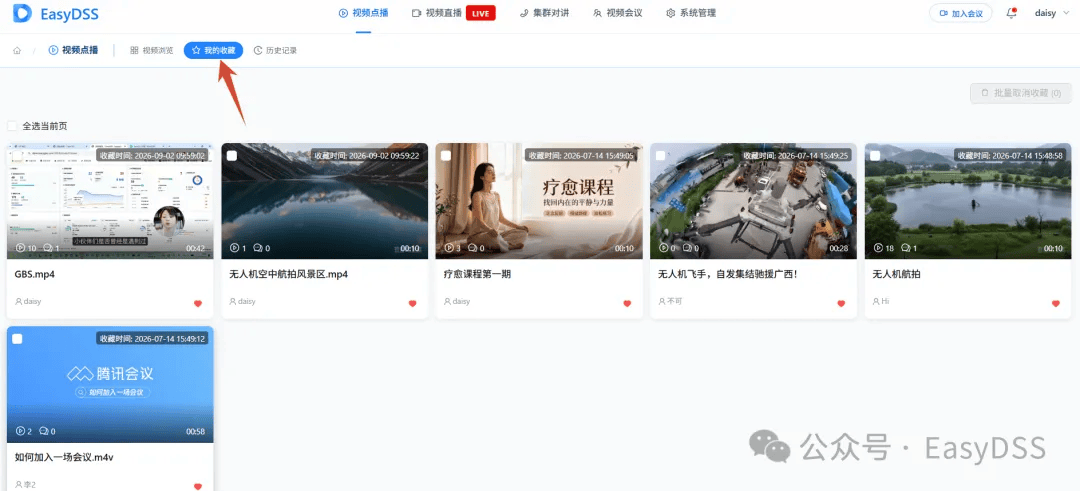
Task: Click the EasyDSS logo icon
Action: tap(22, 13)
